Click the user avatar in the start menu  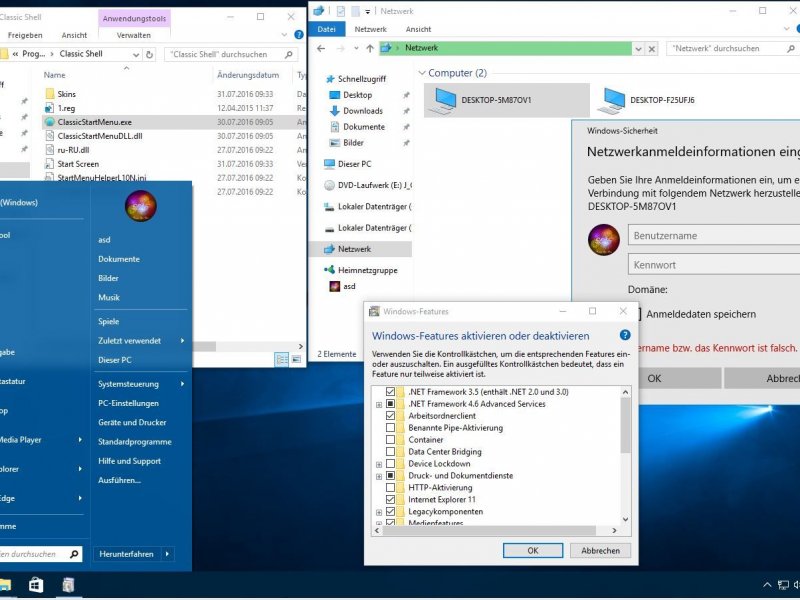point(140,206)
